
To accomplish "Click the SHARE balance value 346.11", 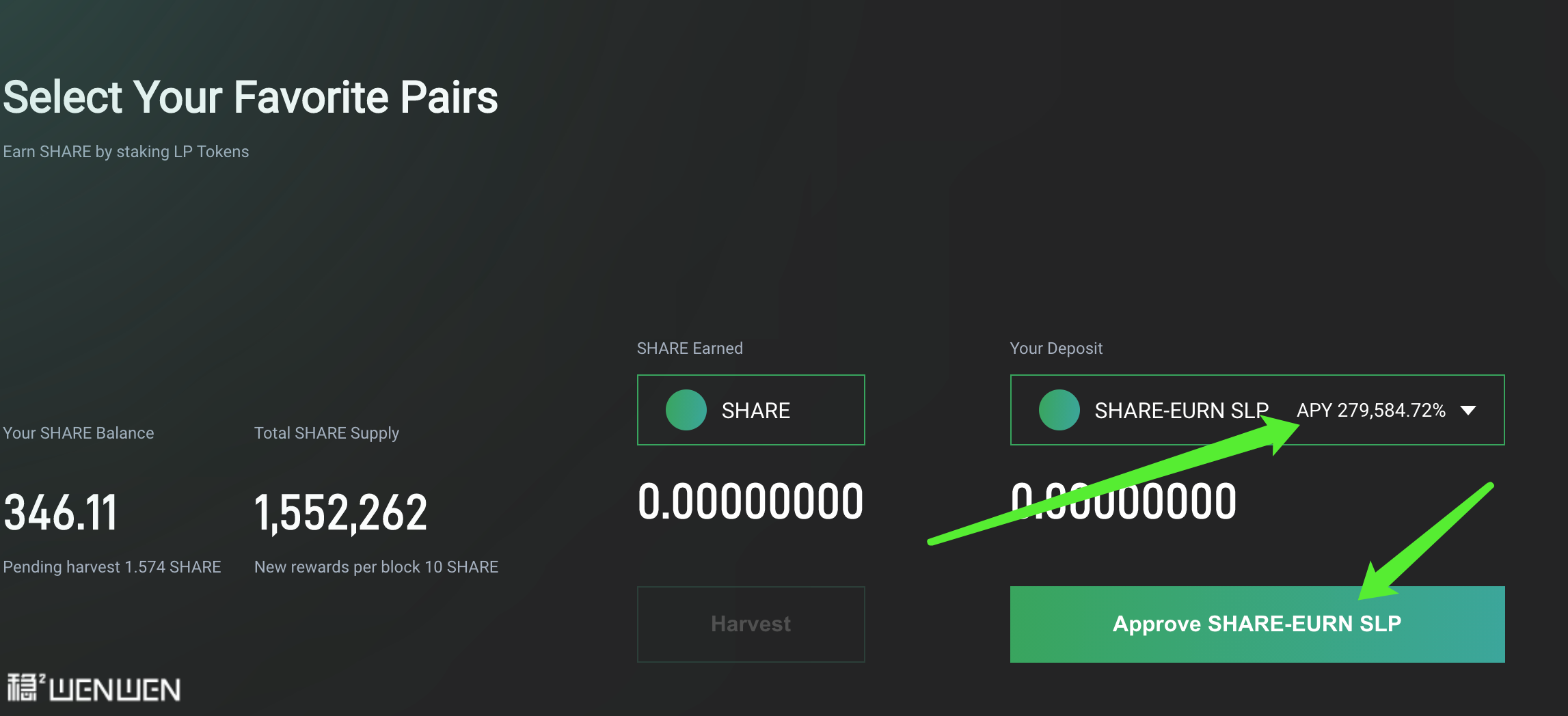I will 60,512.
